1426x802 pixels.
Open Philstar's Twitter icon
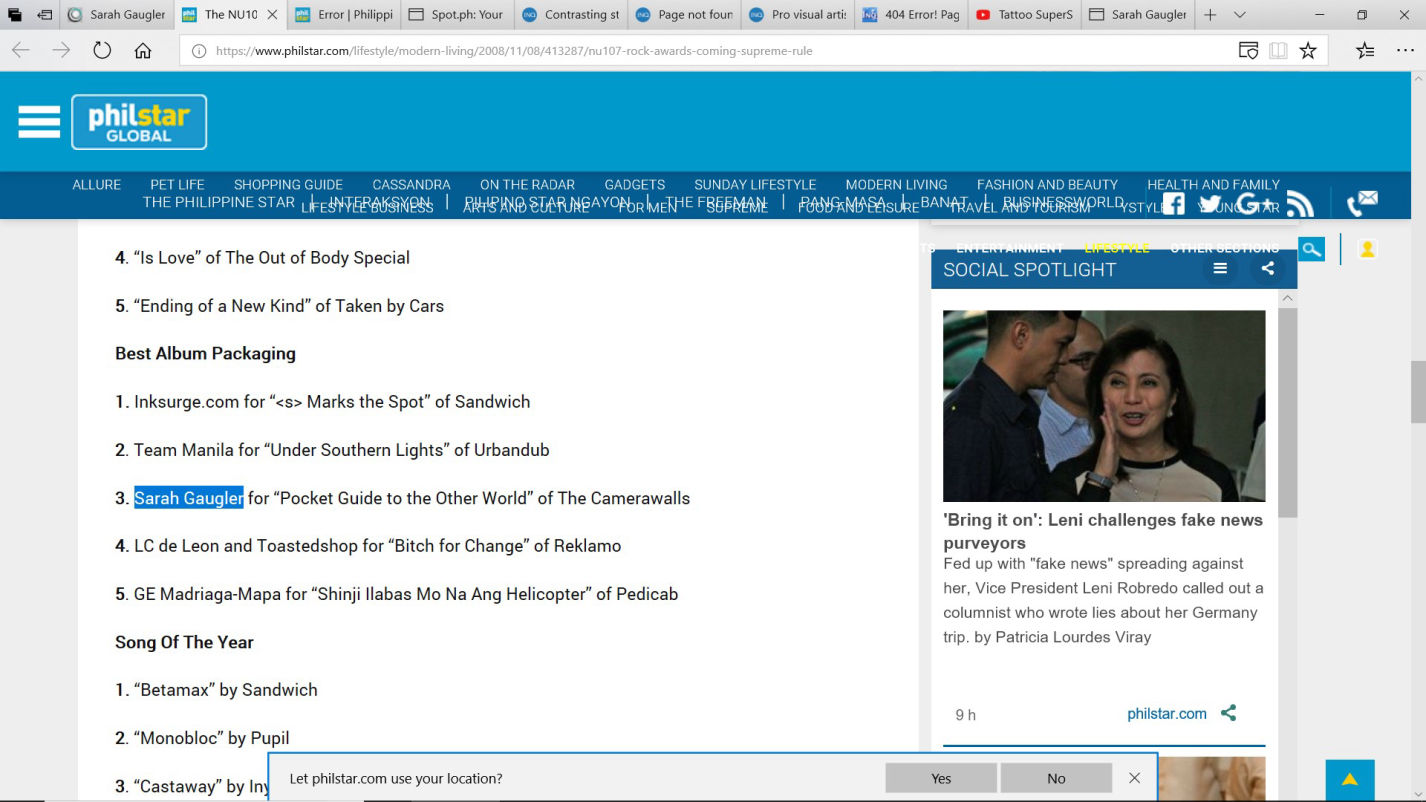coord(1210,204)
